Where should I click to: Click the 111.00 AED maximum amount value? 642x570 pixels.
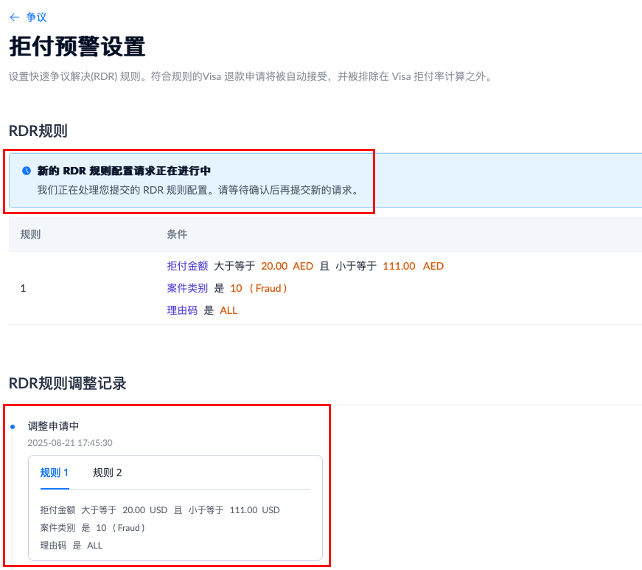click(413, 266)
